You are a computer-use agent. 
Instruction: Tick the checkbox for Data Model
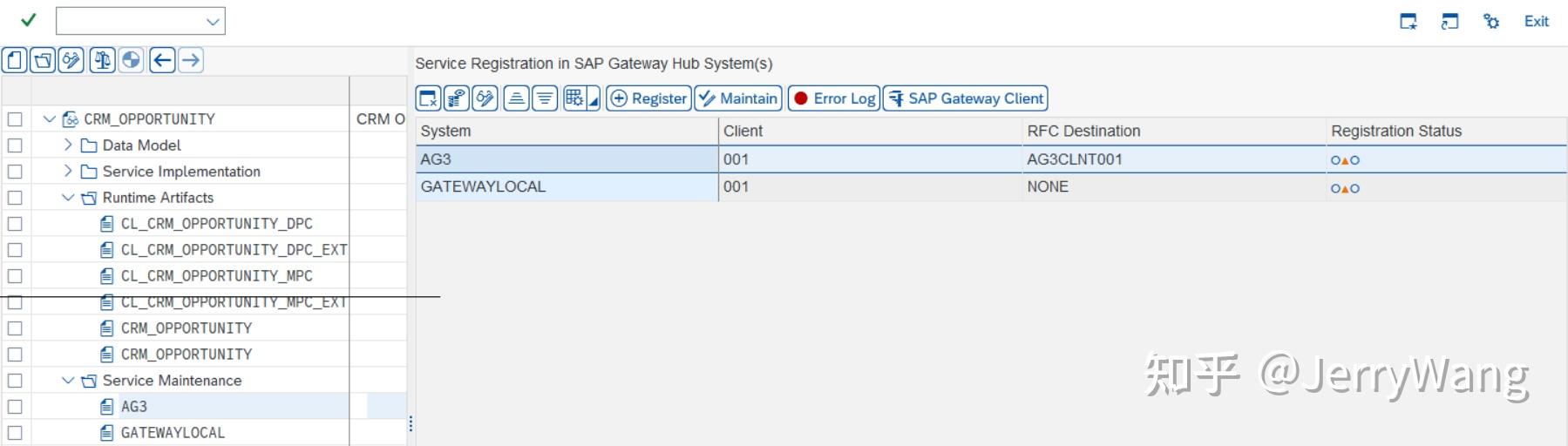point(15,145)
